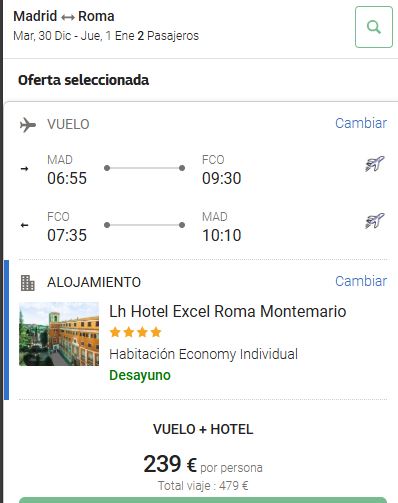Screen dimensions: 398x503
Task: Click the hotel photo thumbnail
Action: tap(59, 334)
